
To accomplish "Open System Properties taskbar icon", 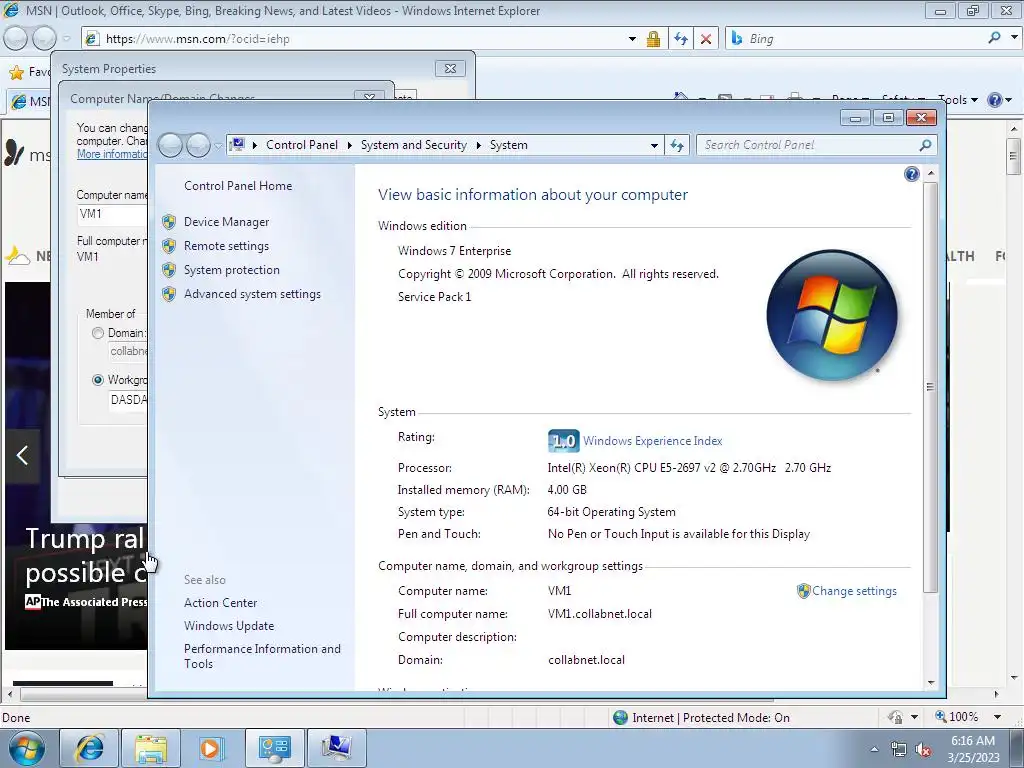I will pyautogui.click(x=336, y=748).
